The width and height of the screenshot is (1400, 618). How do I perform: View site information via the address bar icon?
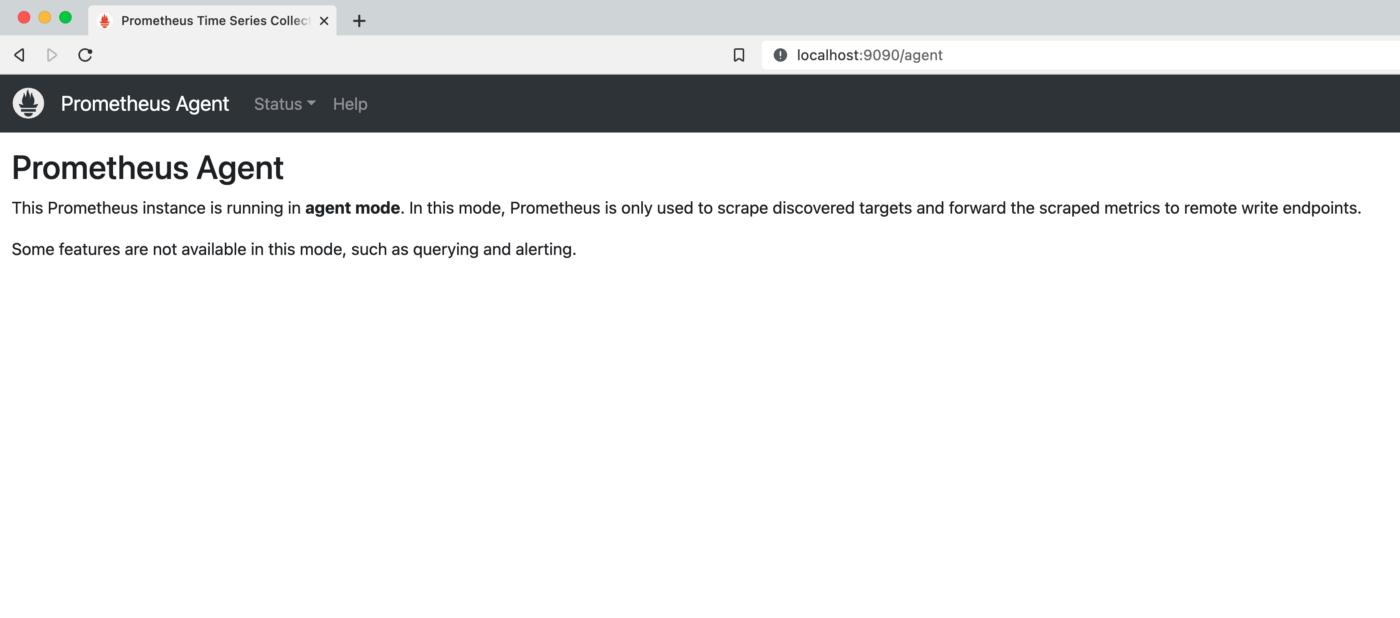[x=780, y=55]
